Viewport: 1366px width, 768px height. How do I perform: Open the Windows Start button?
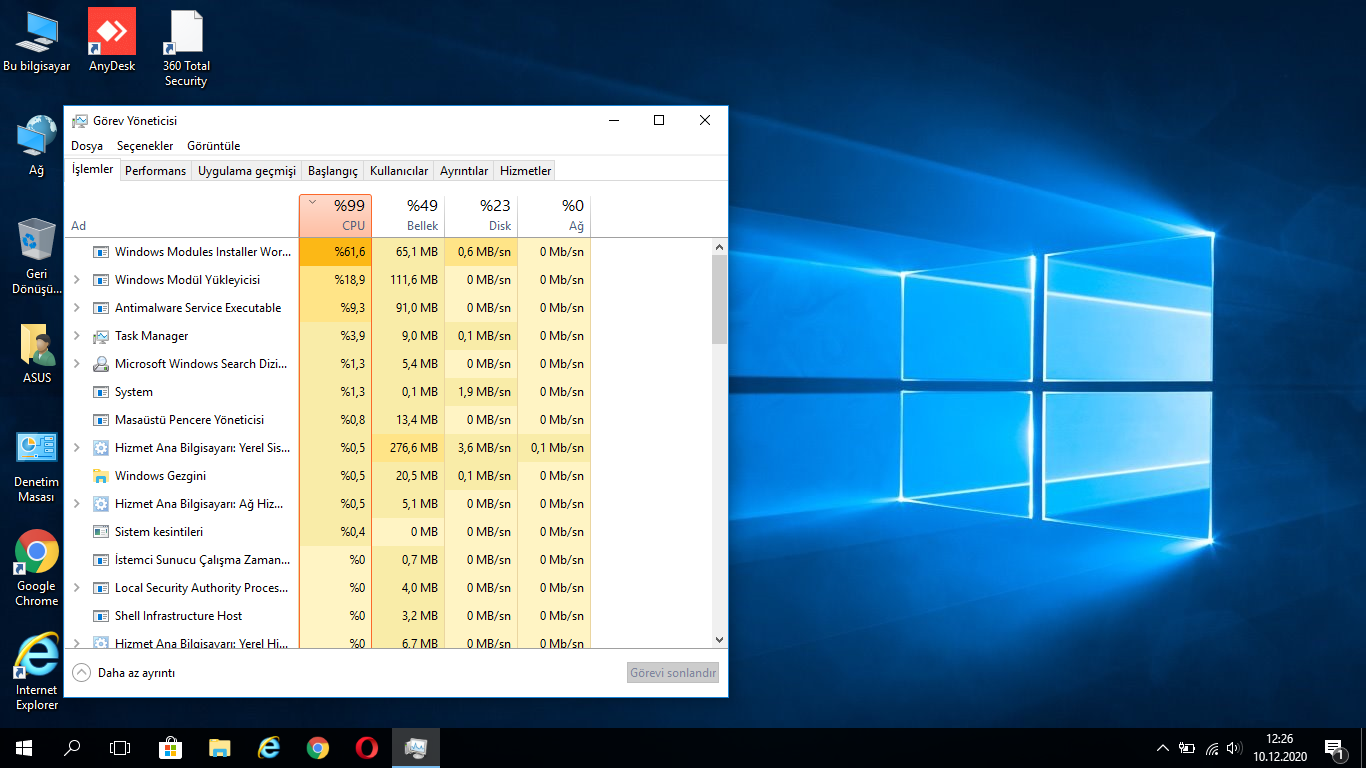(24, 747)
